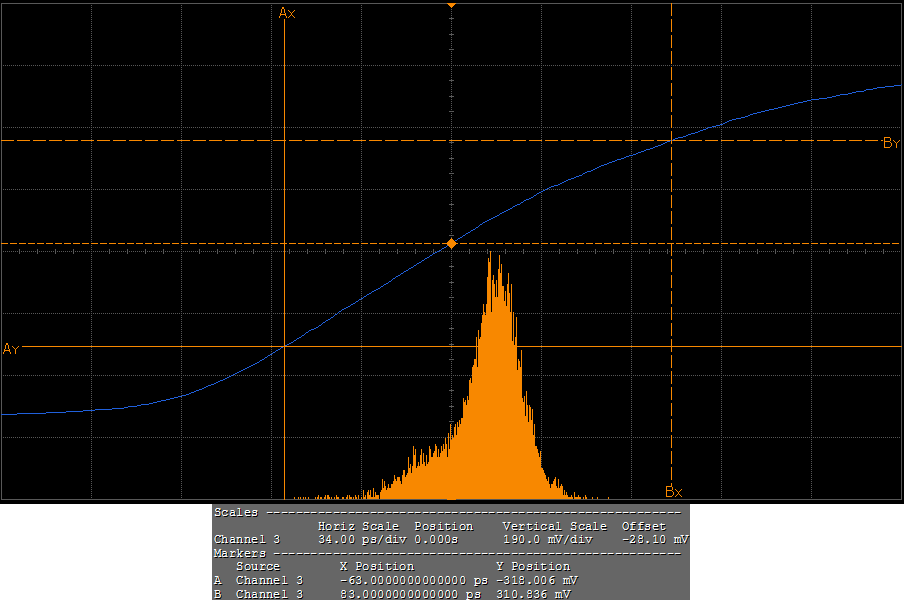Click the Markers section header
Image resolution: width=904 pixels, height=600 pixels.
pyautogui.click(x=240, y=553)
